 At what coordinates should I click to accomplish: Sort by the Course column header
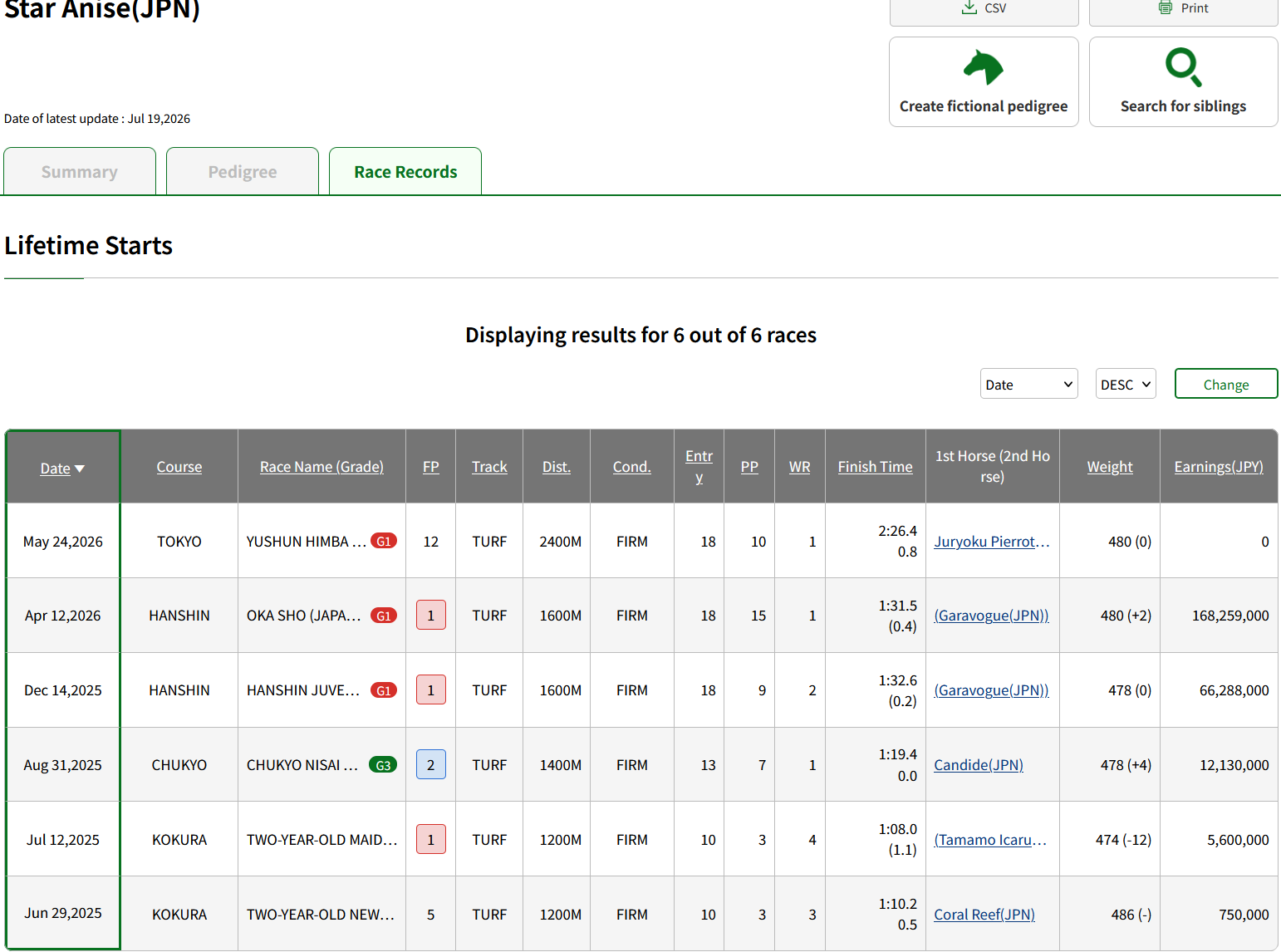[x=179, y=466]
